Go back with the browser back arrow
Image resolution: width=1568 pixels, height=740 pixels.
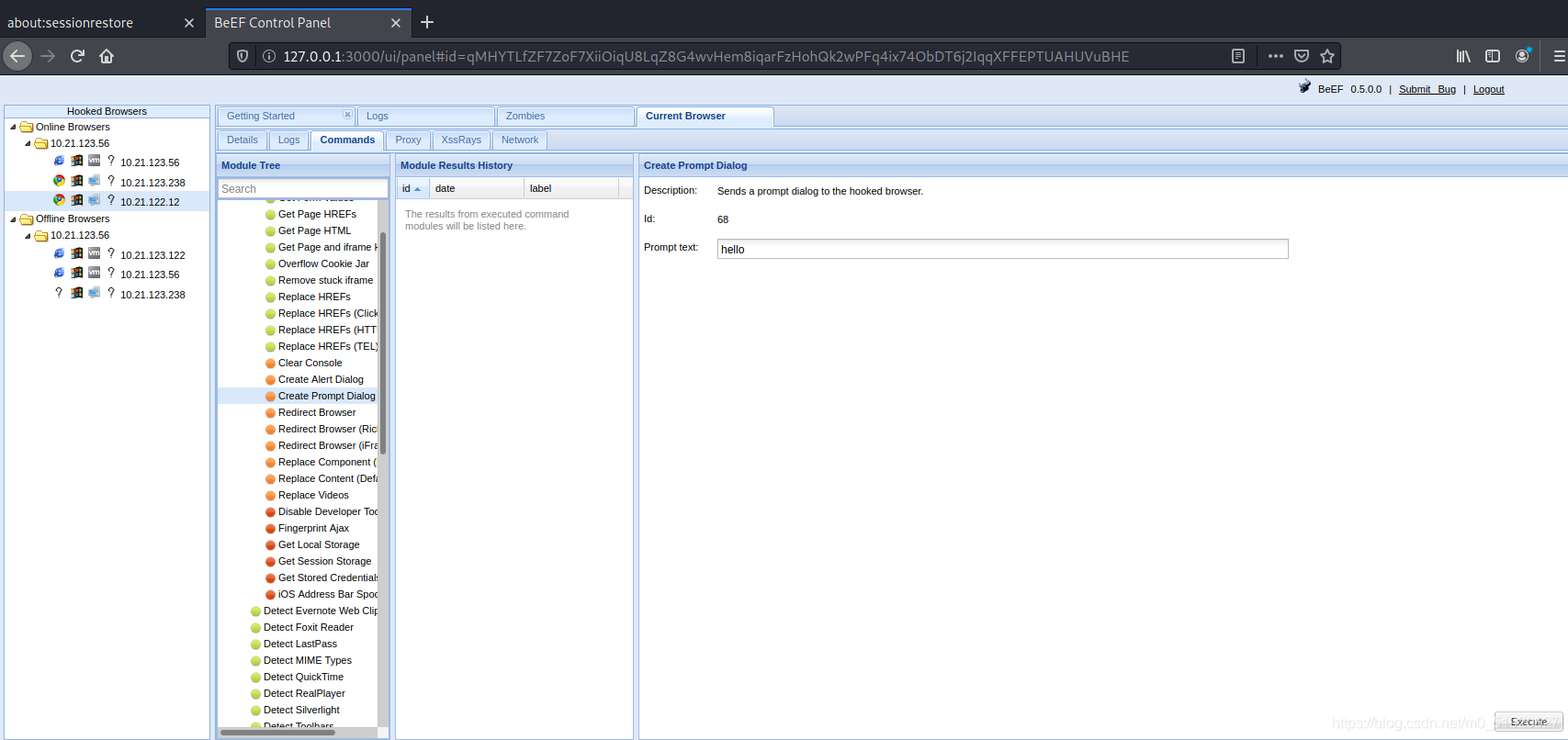coord(17,56)
